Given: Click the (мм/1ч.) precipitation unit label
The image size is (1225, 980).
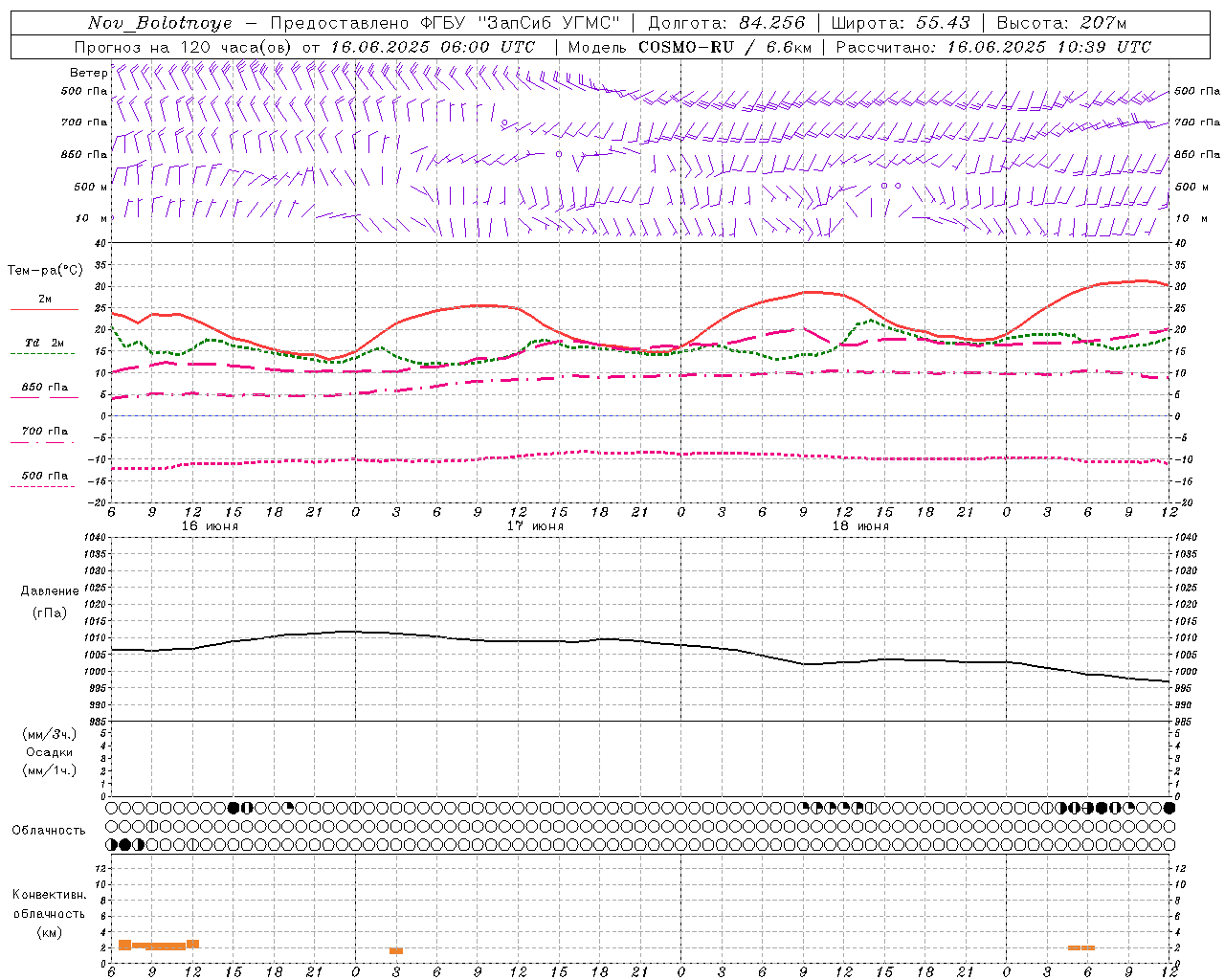Looking at the screenshot, I should [x=50, y=770].
